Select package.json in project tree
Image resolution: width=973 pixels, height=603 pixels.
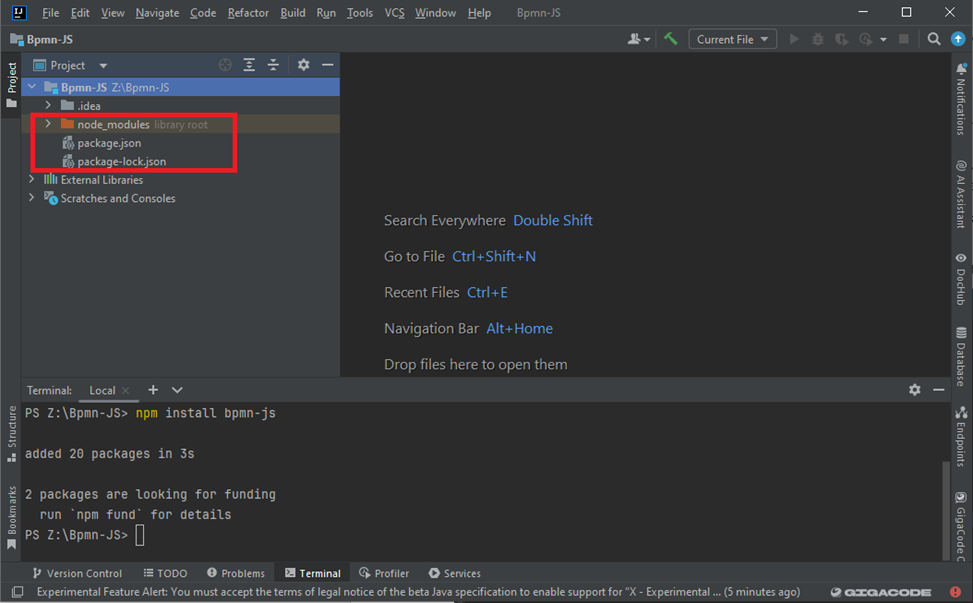click(109, 143)
